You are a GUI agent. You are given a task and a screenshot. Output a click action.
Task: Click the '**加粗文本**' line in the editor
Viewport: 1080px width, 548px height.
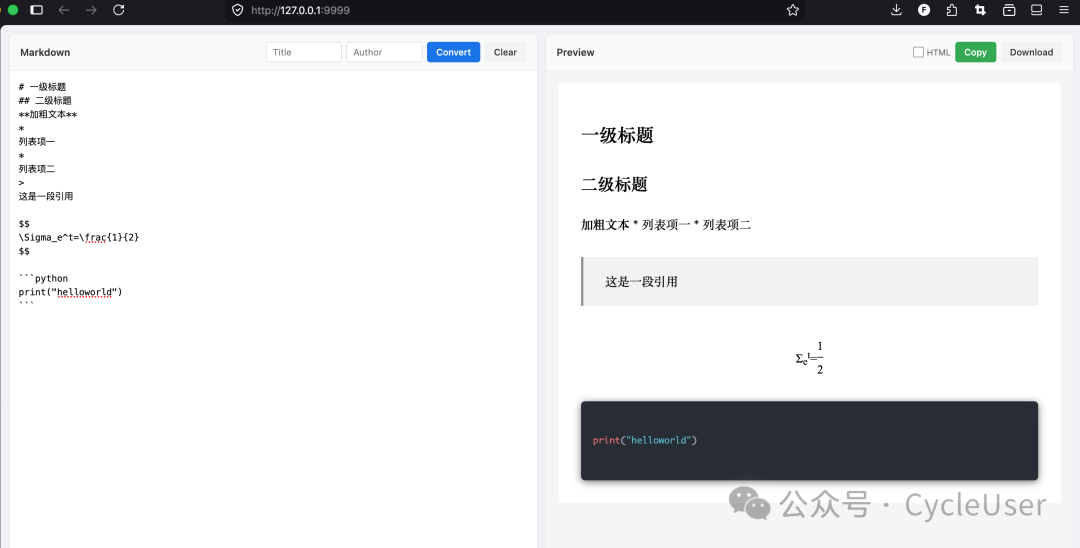click(48, 114)
